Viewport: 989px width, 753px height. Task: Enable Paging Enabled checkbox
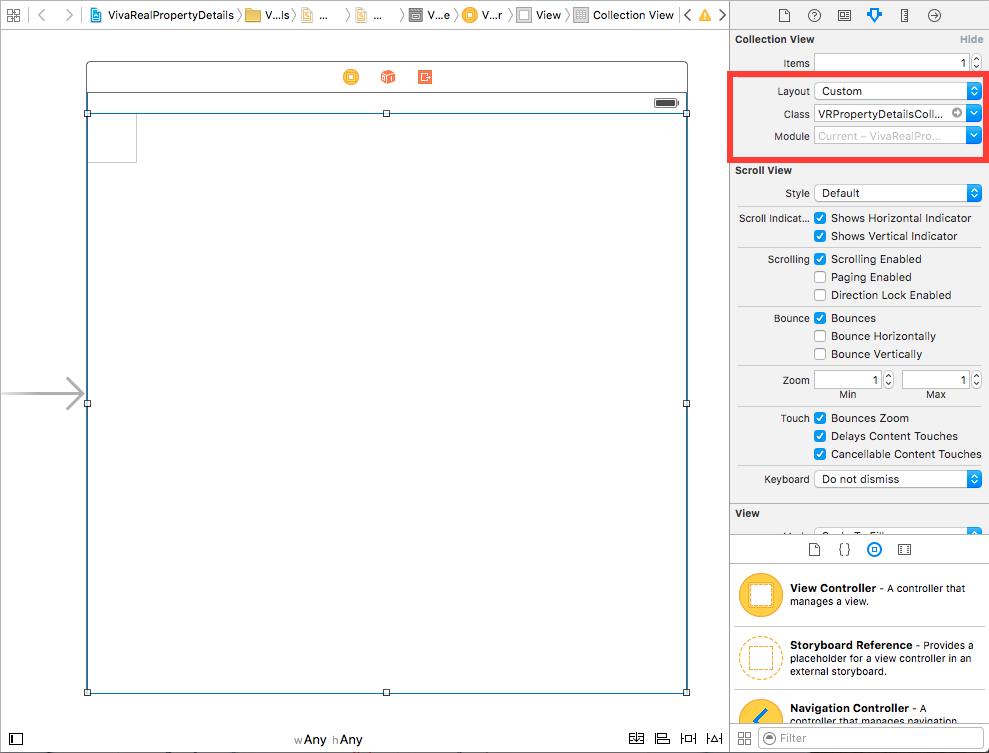pyautogui.click(x=820, y=277)
